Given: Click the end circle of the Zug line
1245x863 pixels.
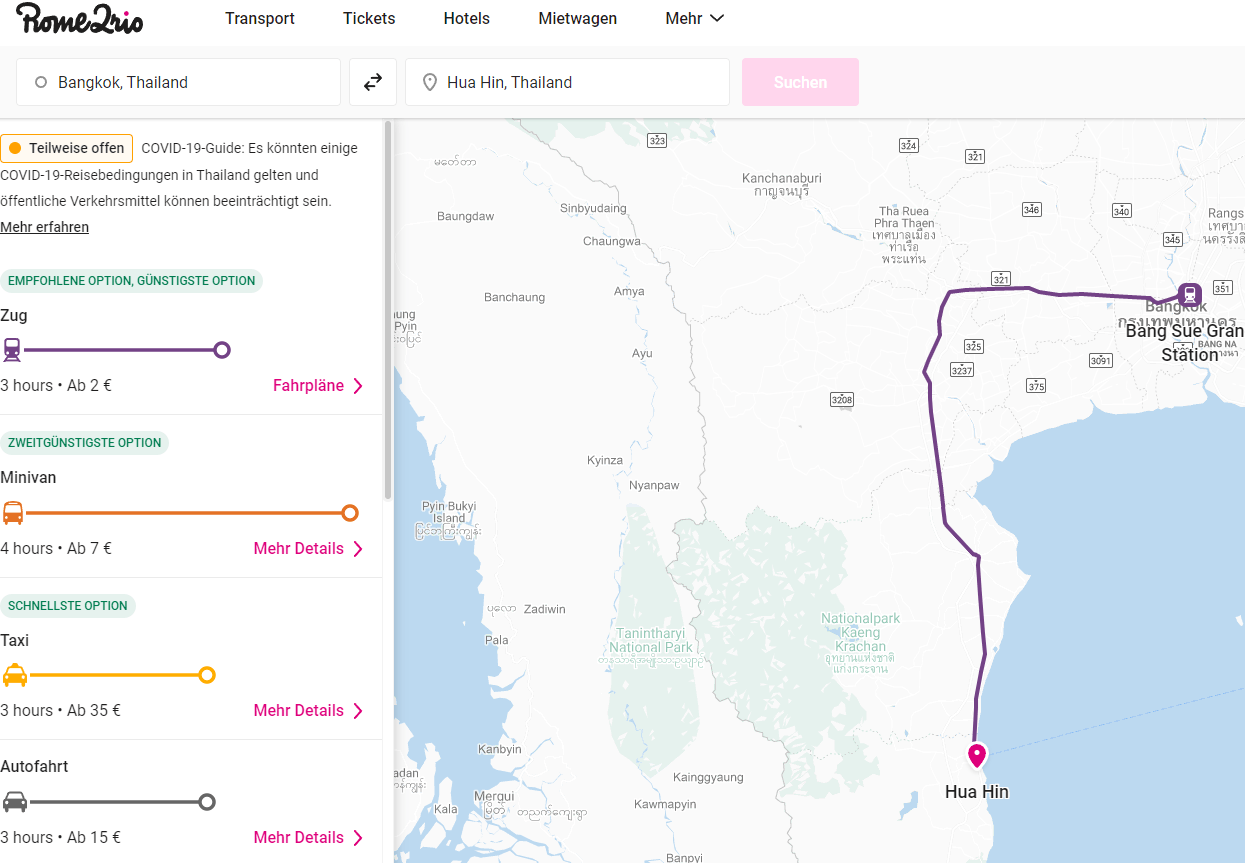Looking at the screenshot, I should pyautogui.click(x=222, y=350).
